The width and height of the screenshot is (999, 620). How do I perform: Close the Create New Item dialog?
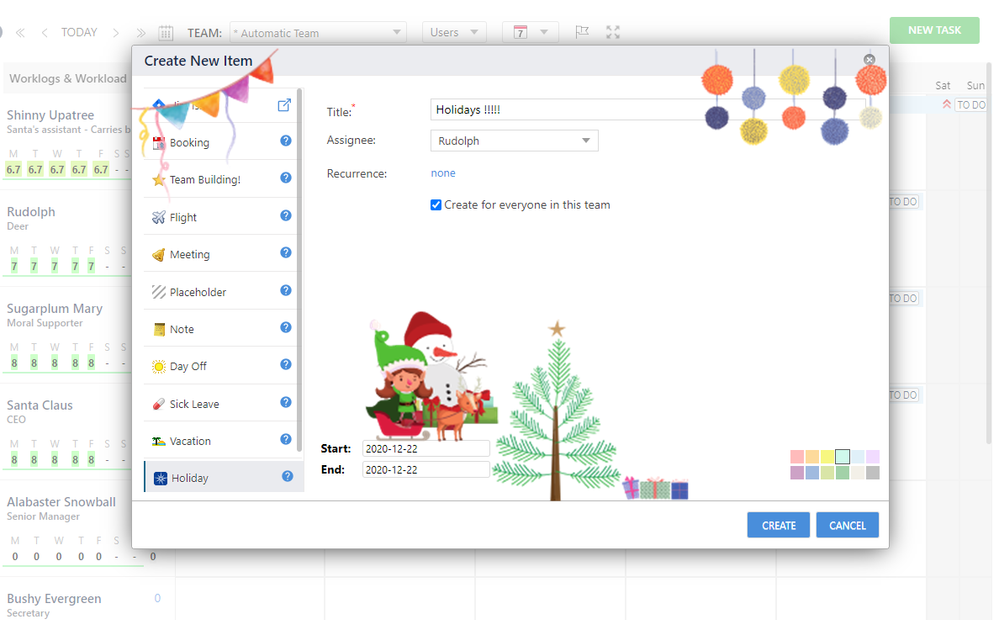869,59
